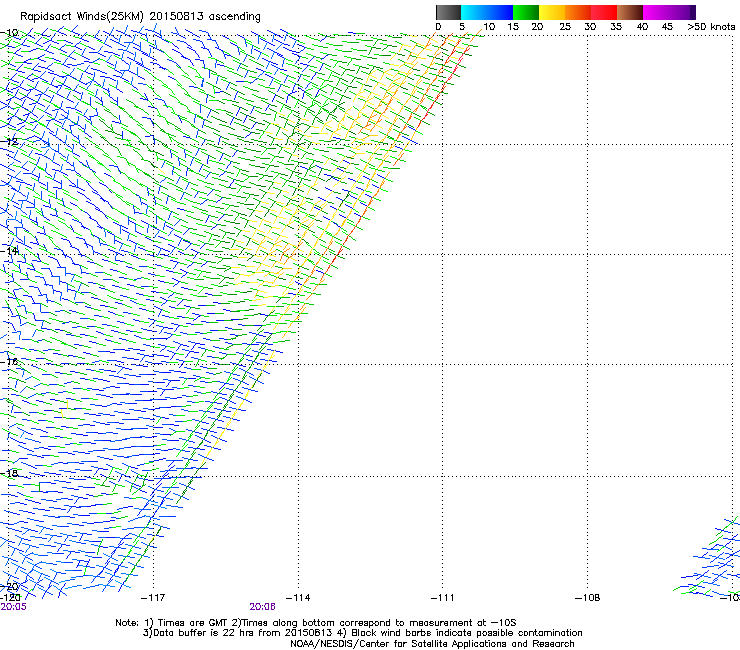740x650 pixels.
Task: Click the cyan-blue 5-15 knots legend segment
Action: [487, 12]
